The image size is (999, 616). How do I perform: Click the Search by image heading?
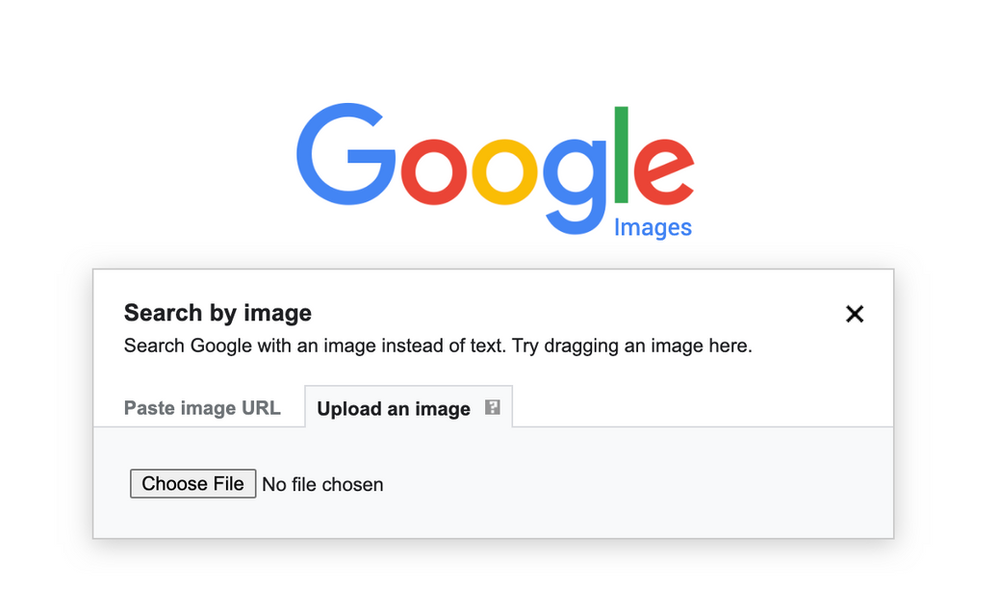(x=218, y=313)
